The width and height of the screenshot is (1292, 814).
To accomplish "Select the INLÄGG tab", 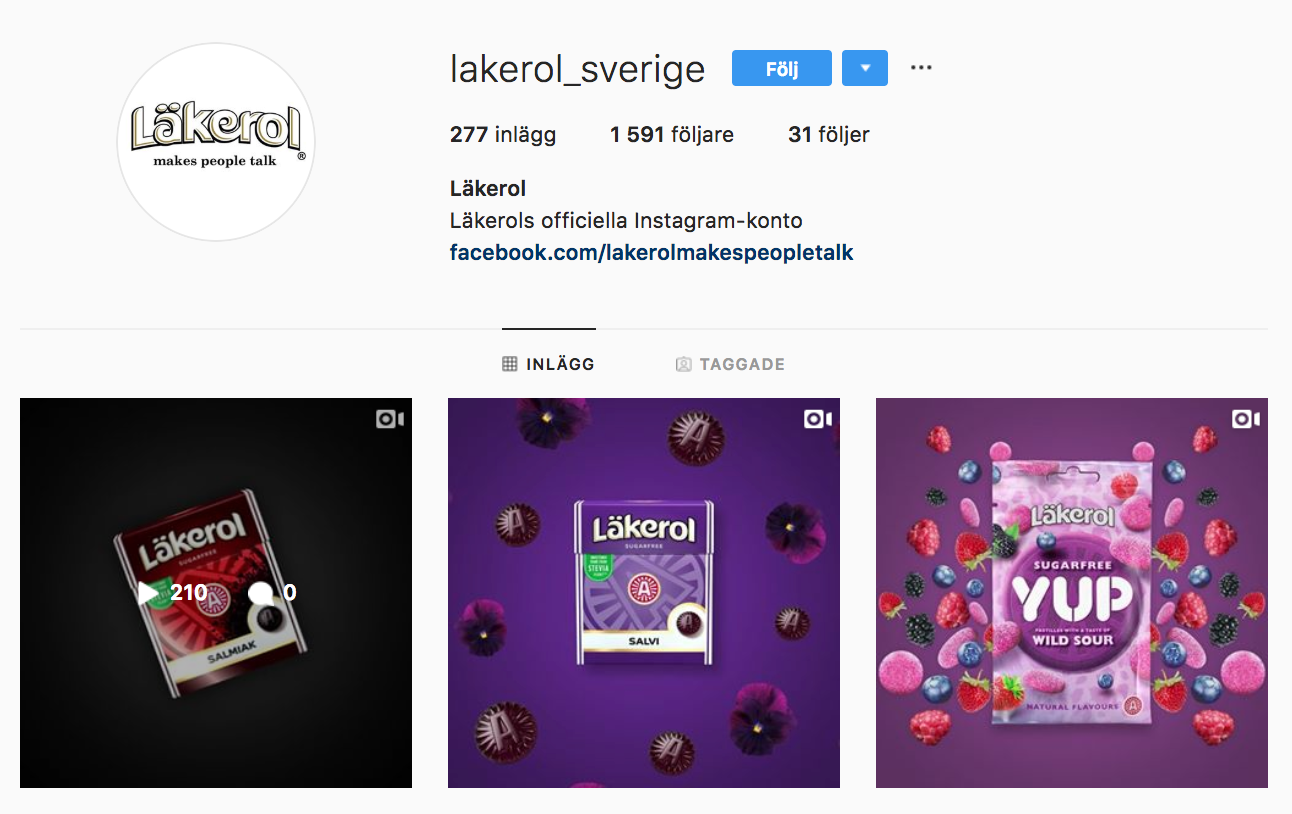I will point(549,364).
